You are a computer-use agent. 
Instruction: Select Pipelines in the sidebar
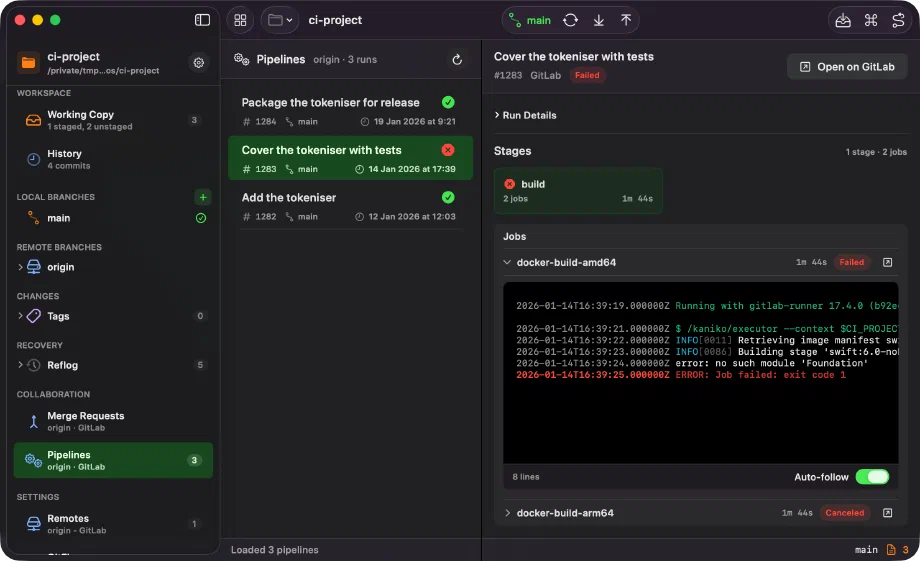[113, 460]
